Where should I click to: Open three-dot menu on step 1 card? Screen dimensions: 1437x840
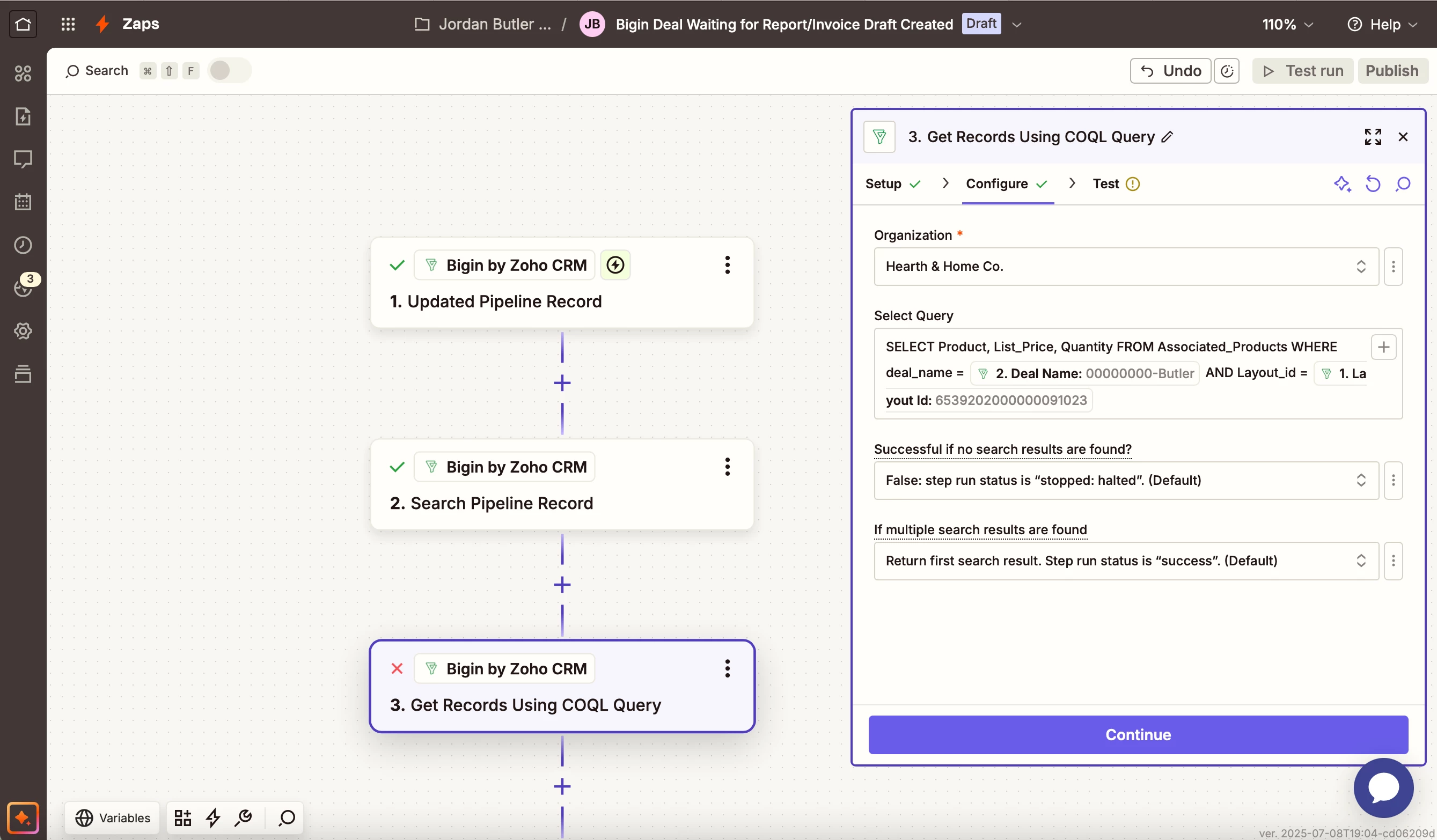tap(727, 265)
